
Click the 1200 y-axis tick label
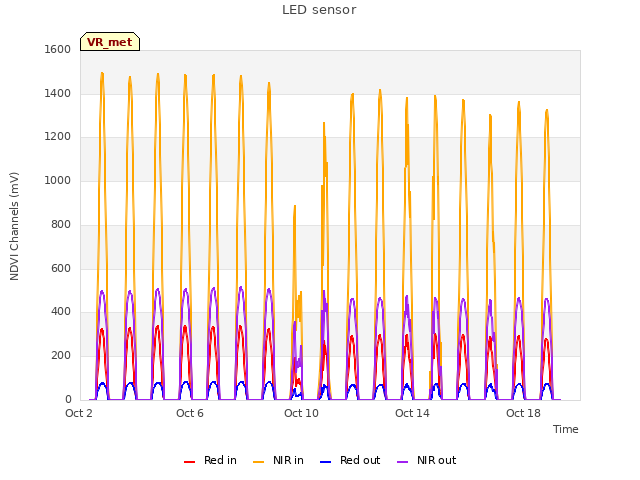click(x=58, y=137)
